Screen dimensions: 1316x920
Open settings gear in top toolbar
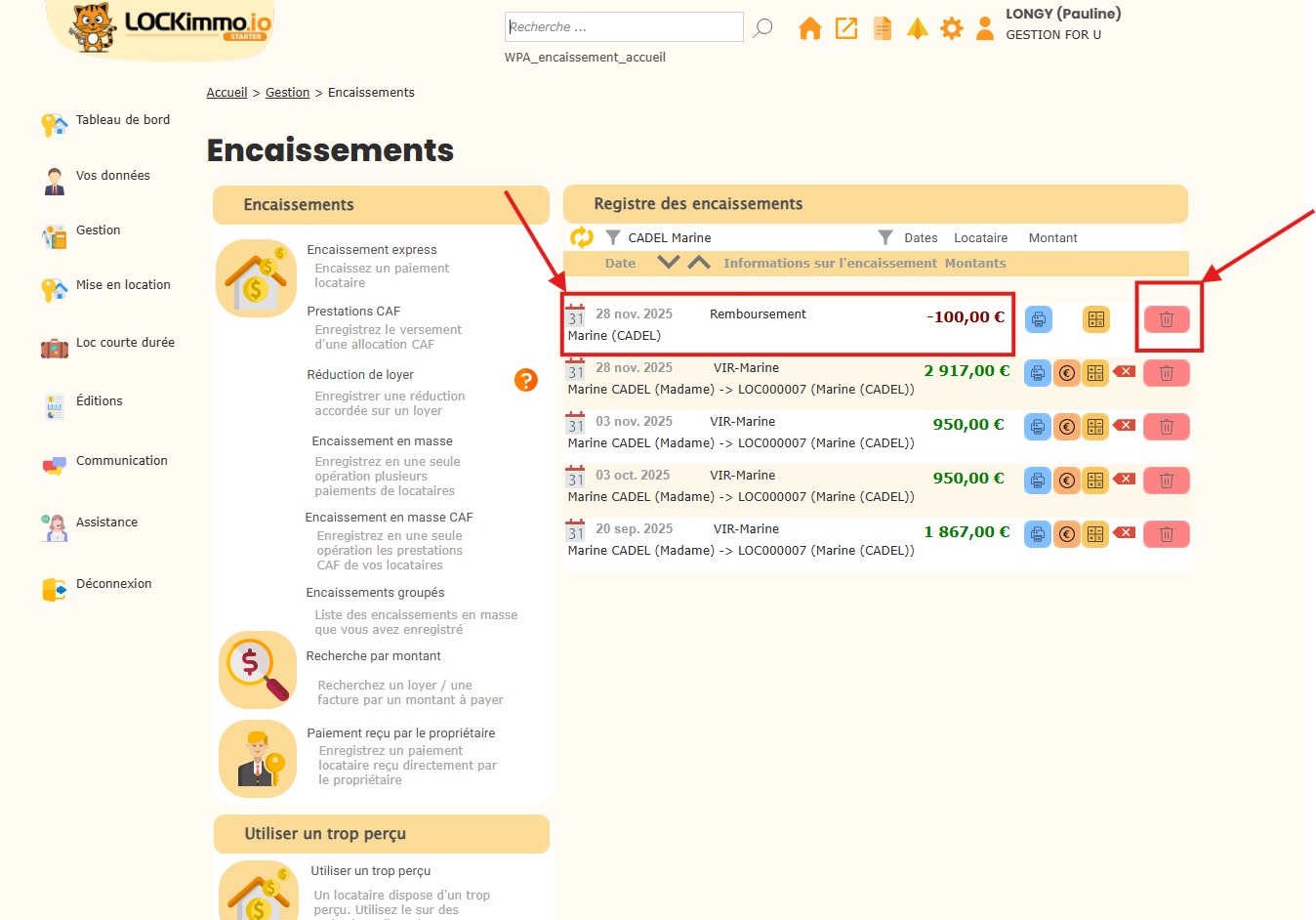tap(951, 28)
